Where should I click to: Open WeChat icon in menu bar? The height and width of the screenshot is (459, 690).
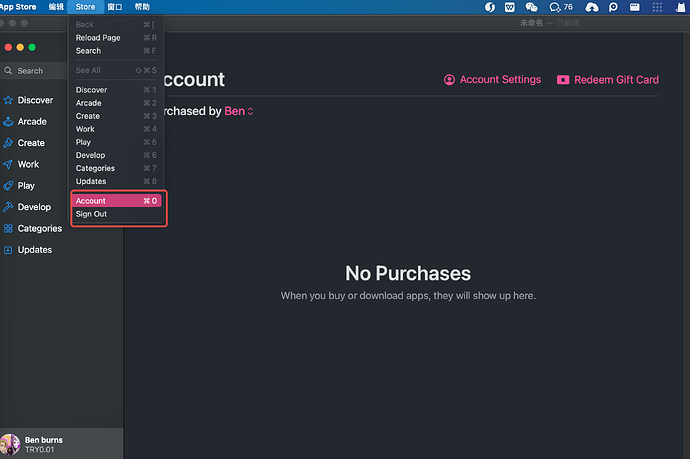pyautogui.click(x=532, y=7)
